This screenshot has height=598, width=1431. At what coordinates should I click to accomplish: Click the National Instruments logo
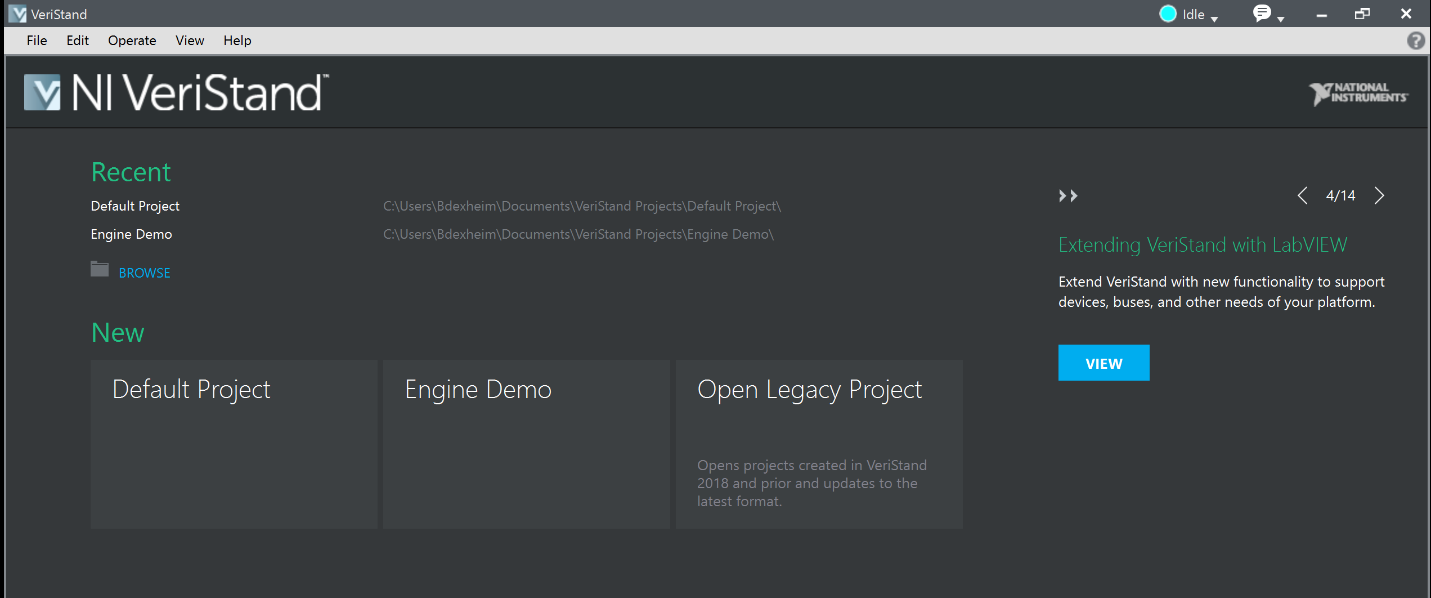click(1358, 95)
